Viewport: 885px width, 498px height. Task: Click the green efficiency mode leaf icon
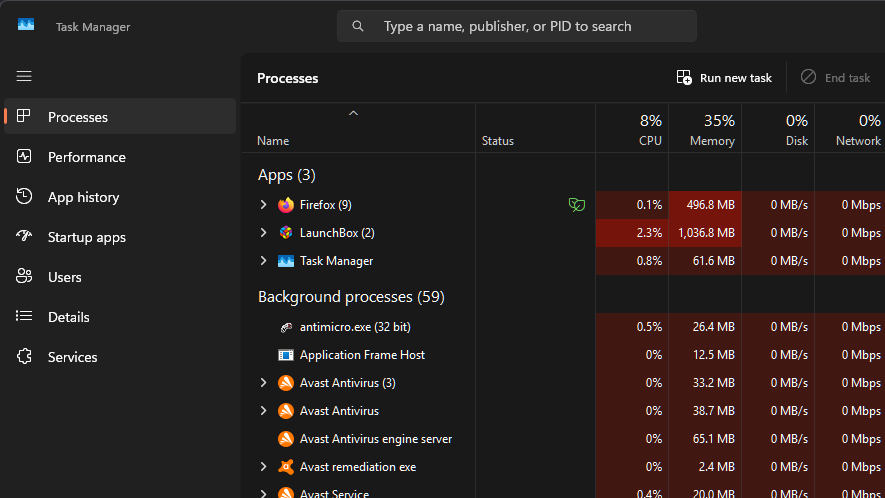tap(576, 205)
